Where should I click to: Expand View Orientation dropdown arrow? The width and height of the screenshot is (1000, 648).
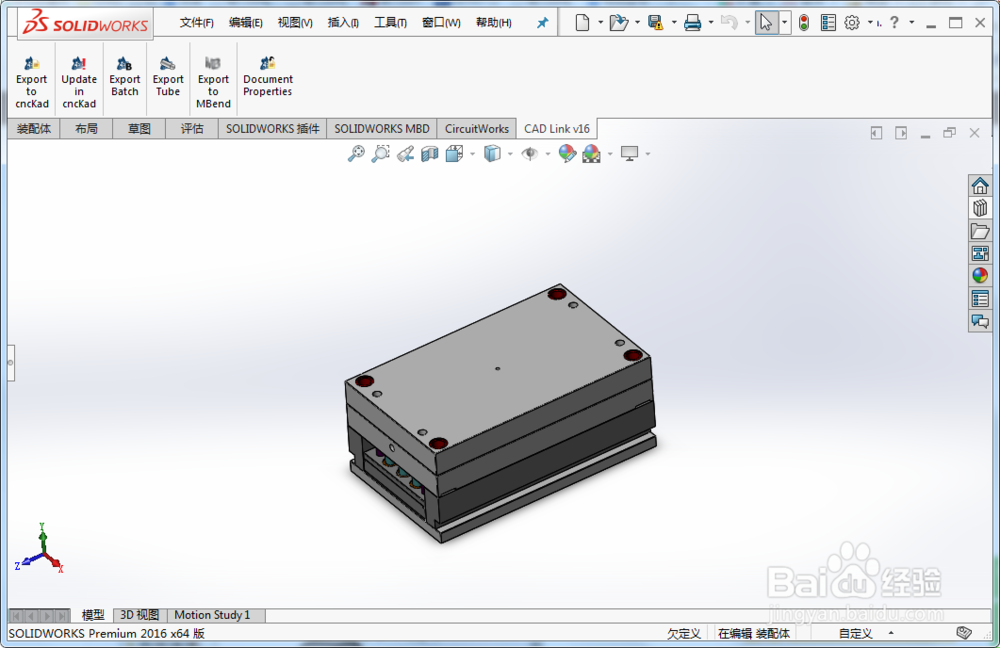point(473,154)
